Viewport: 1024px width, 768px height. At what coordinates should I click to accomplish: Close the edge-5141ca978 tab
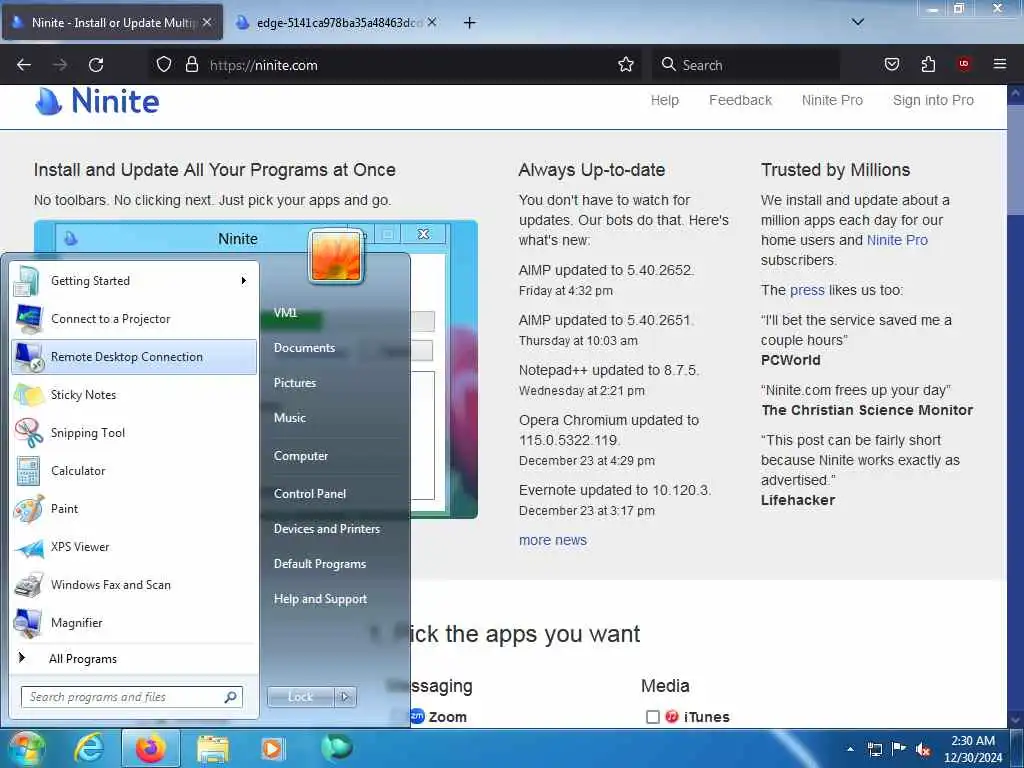(x=432, y=22)
